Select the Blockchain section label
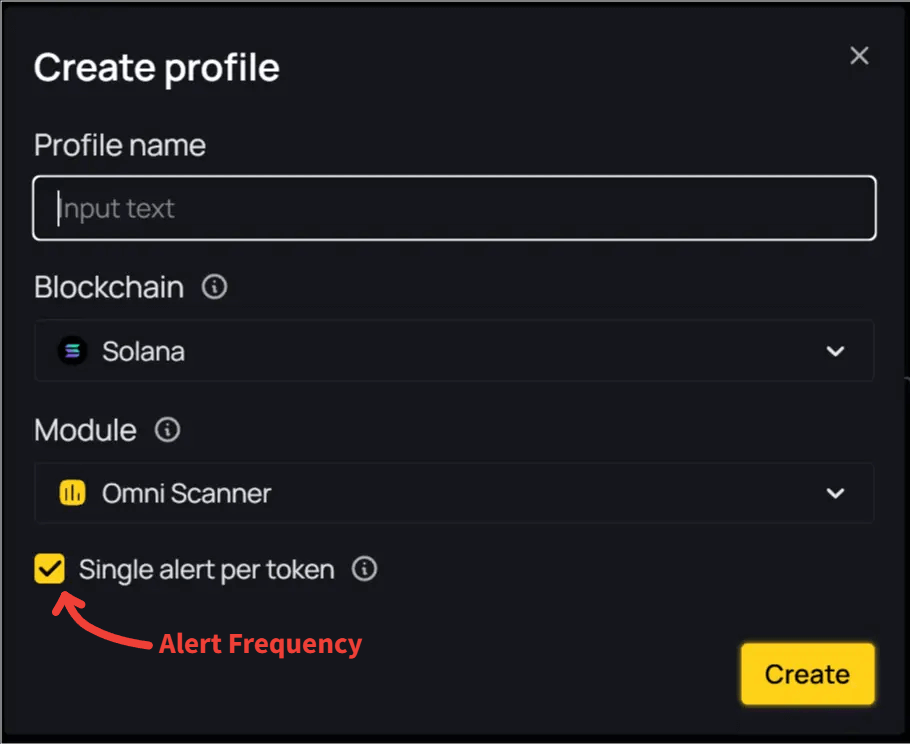 point(108,287)
